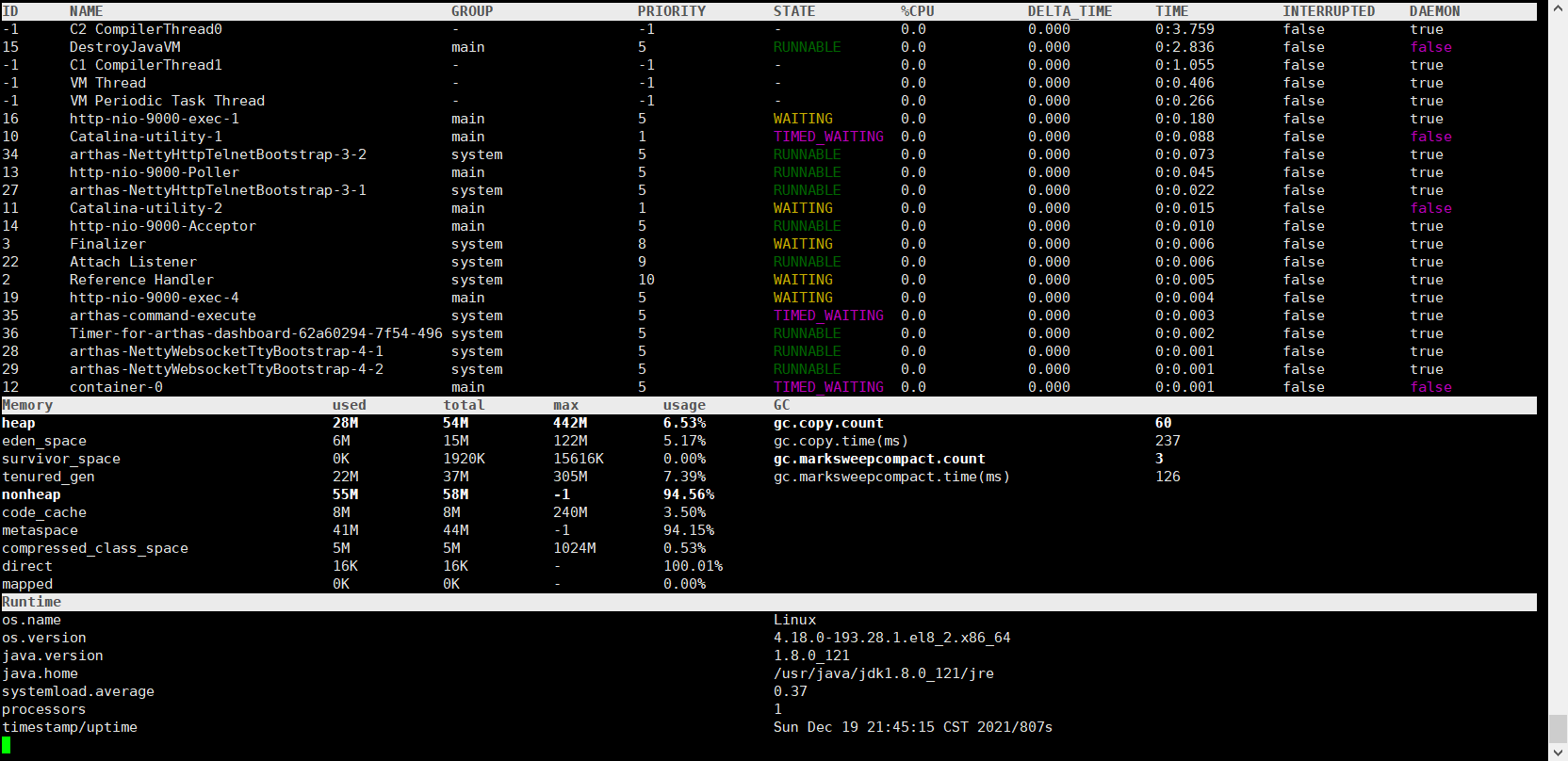This screenshot has width=1568, height=761.
Task: Select the Finalizer thread name
Action: tap(108, 244)
